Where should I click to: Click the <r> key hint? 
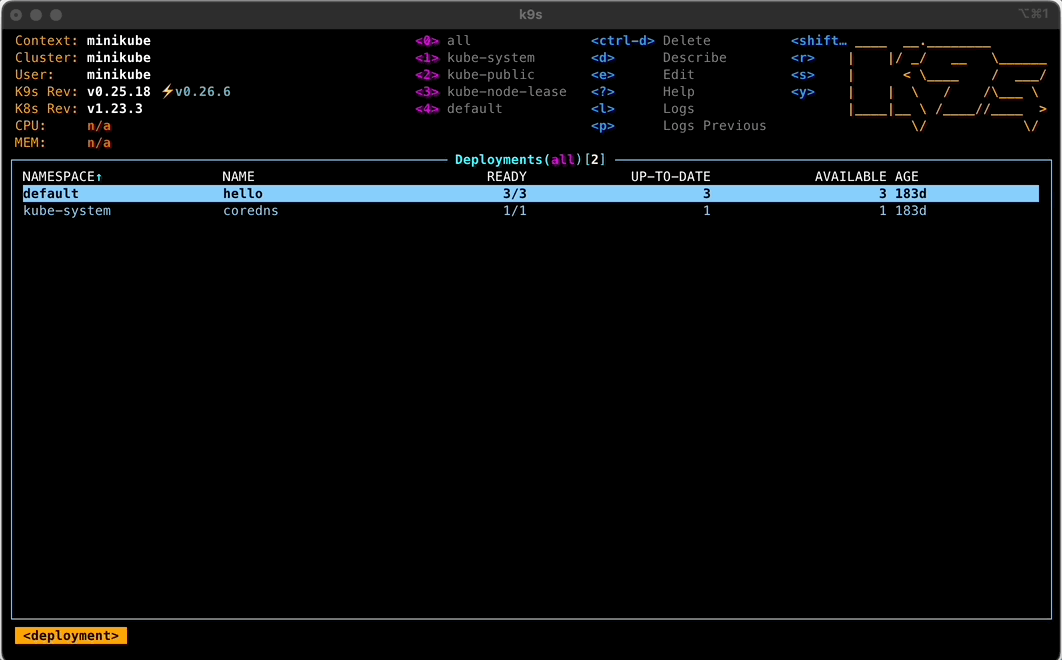point(803,58)
